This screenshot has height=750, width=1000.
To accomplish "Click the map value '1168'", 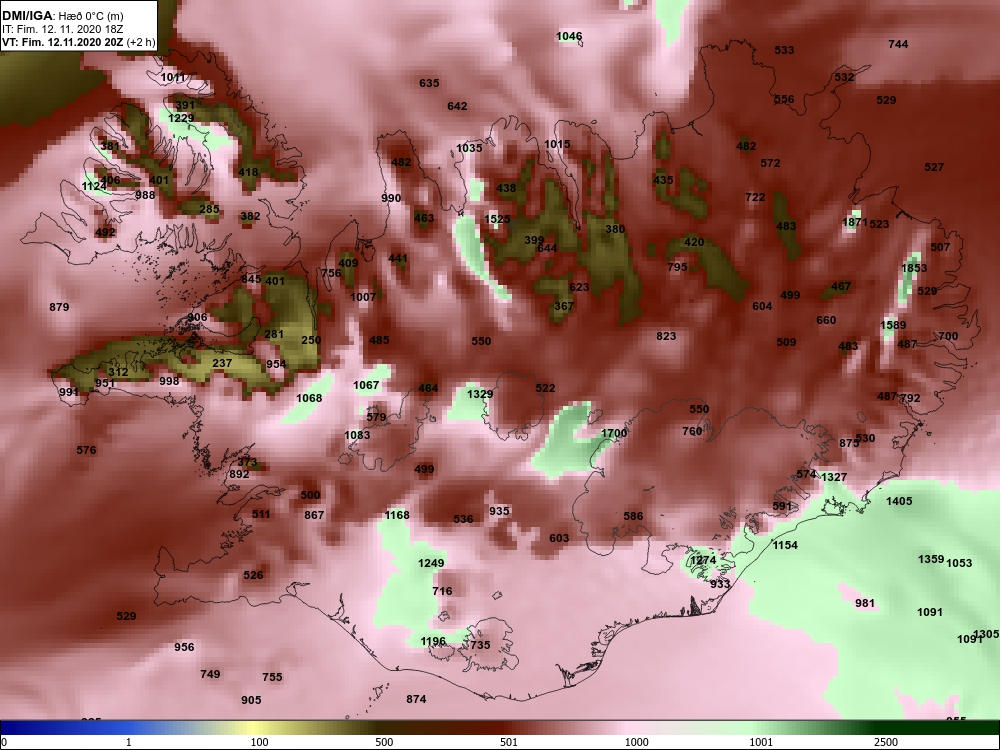I will [x=397, y=515].
